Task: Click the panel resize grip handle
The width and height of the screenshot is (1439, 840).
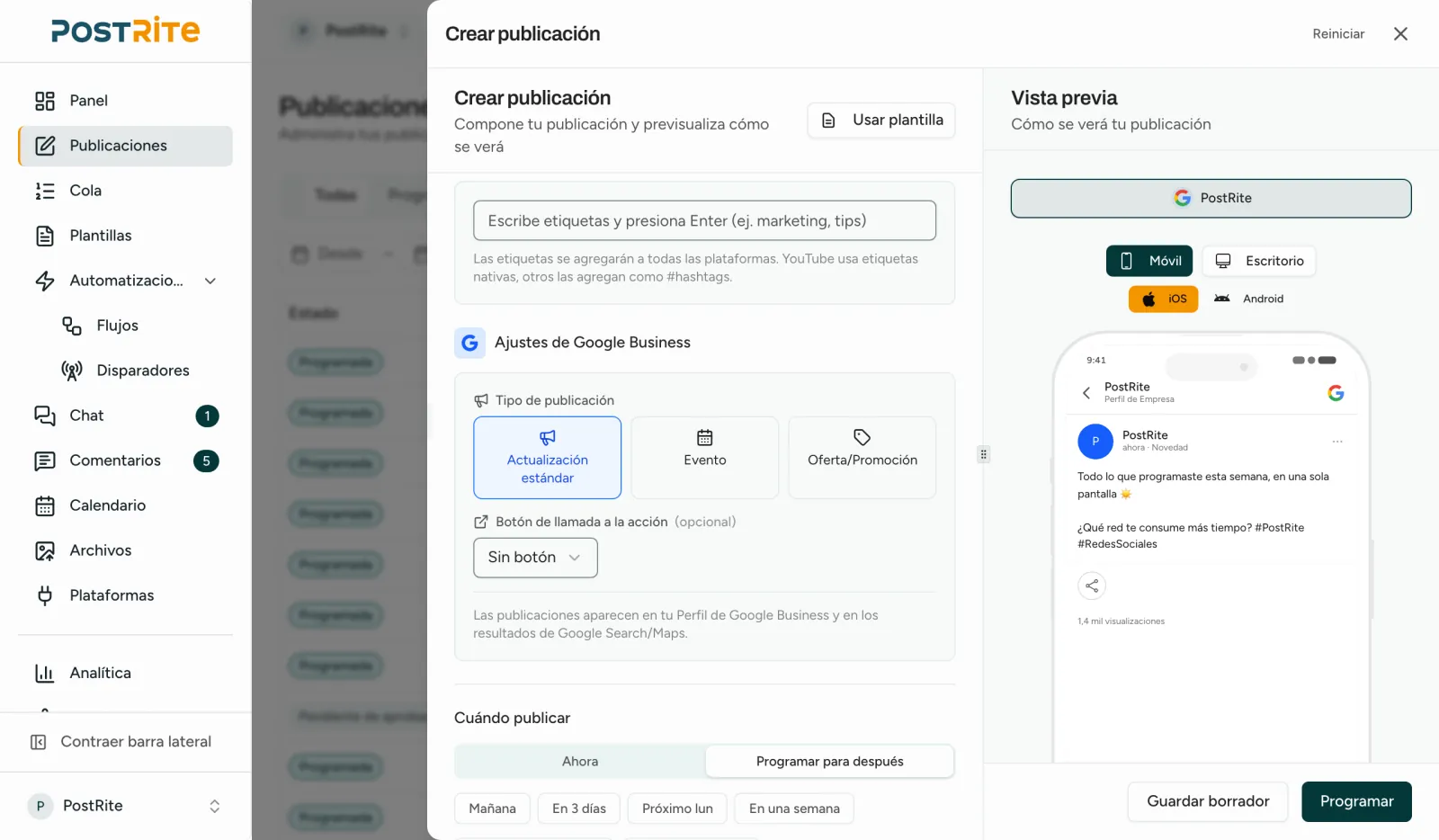Action: (x=983, y=454)
